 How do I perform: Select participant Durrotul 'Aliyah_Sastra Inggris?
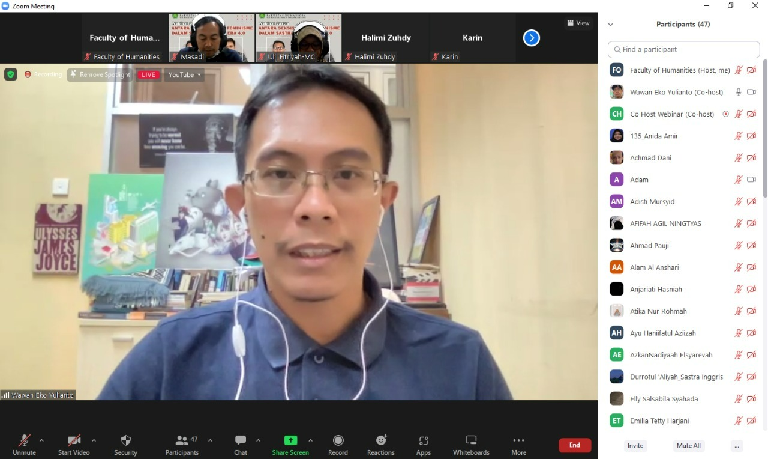coord(684,377)
